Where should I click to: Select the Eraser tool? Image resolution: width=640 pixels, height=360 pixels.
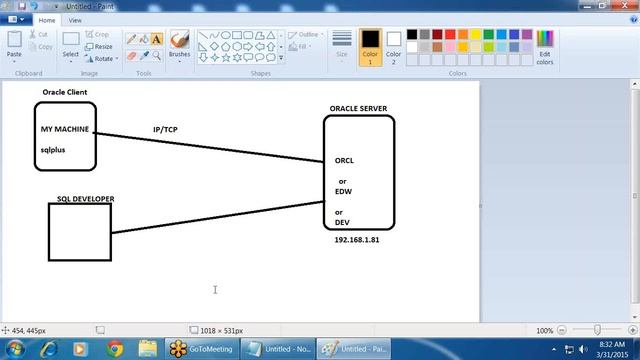pyautogui.click(x=131, y=56)
